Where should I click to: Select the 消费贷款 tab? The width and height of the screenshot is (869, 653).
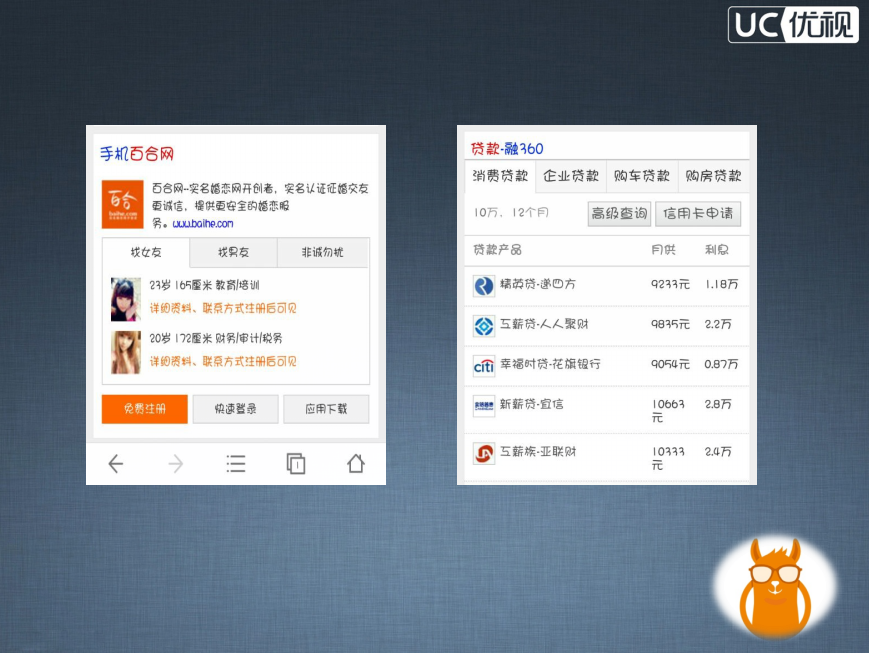500,176
